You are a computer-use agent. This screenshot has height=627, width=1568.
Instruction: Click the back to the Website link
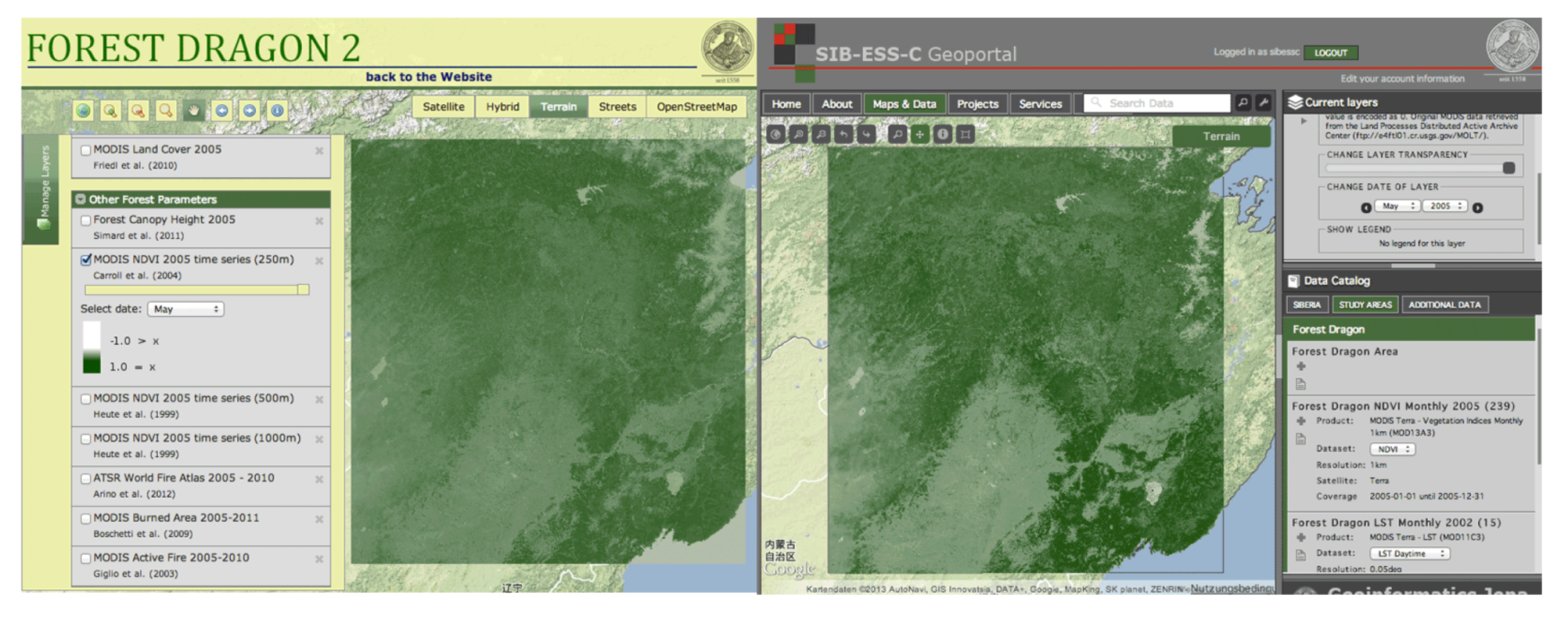point(428,77)
